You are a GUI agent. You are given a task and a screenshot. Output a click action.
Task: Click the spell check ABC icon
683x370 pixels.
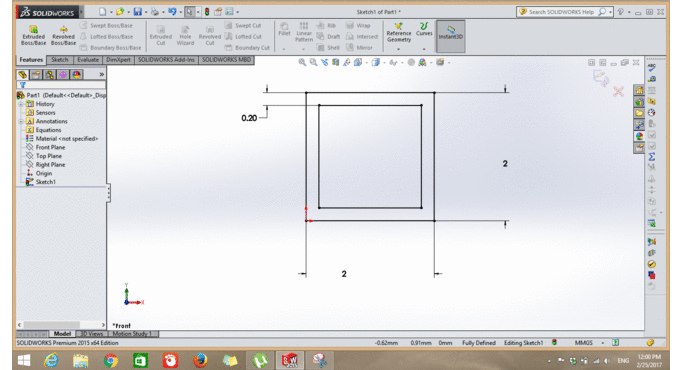point(652,67)
